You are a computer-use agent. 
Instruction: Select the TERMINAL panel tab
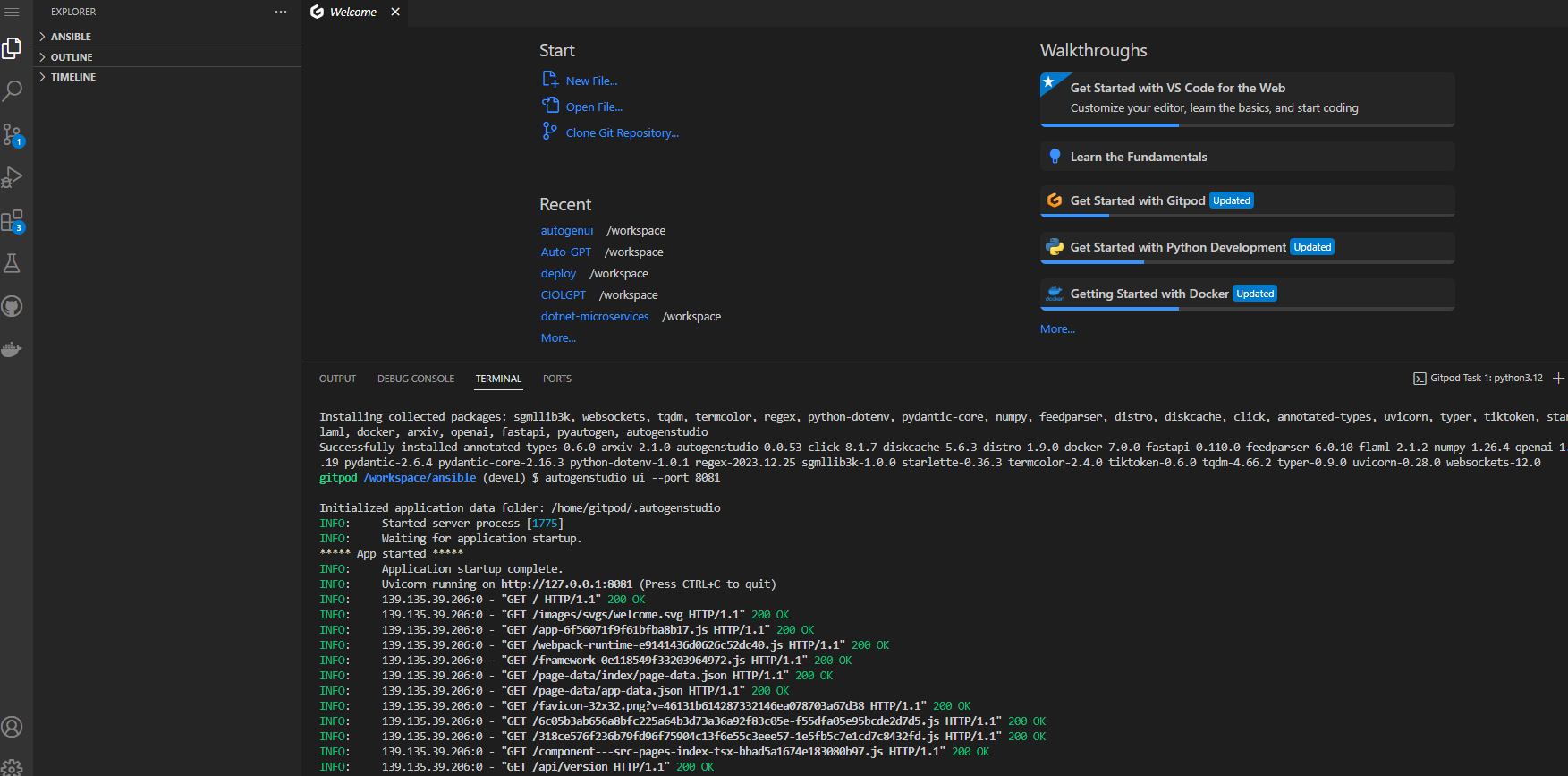point(498,379)
